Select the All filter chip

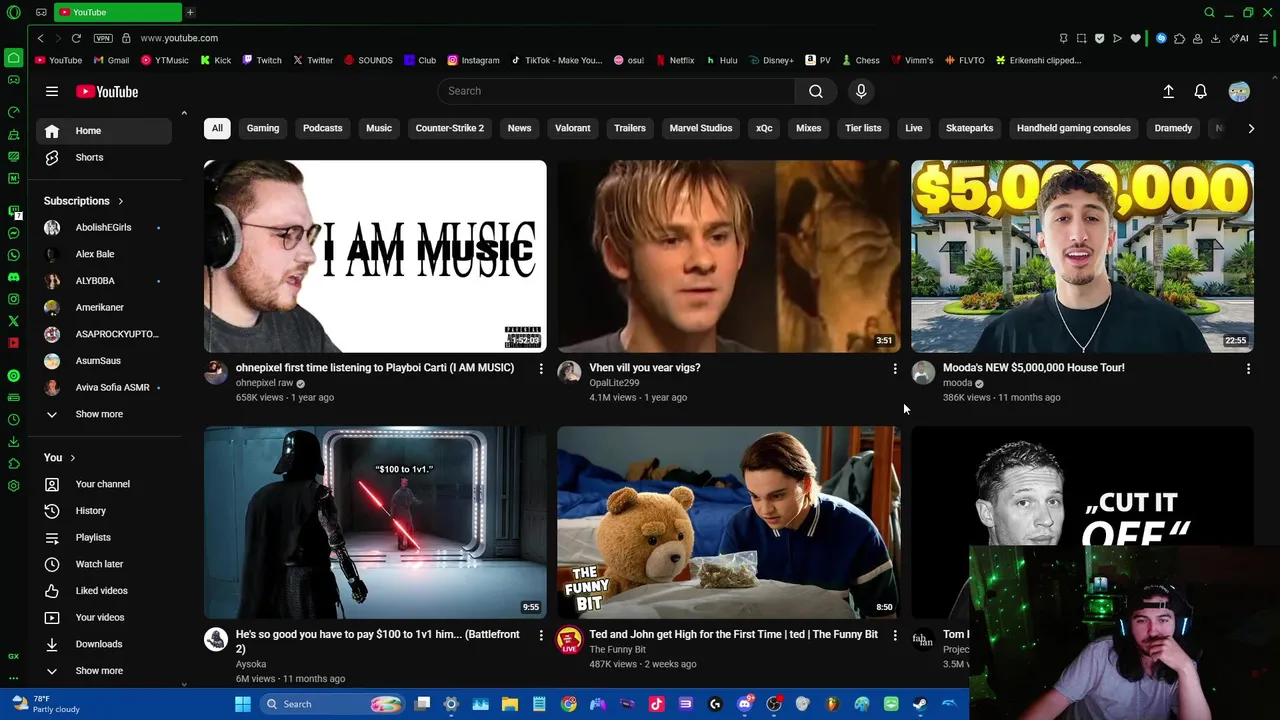click(217, 128)
